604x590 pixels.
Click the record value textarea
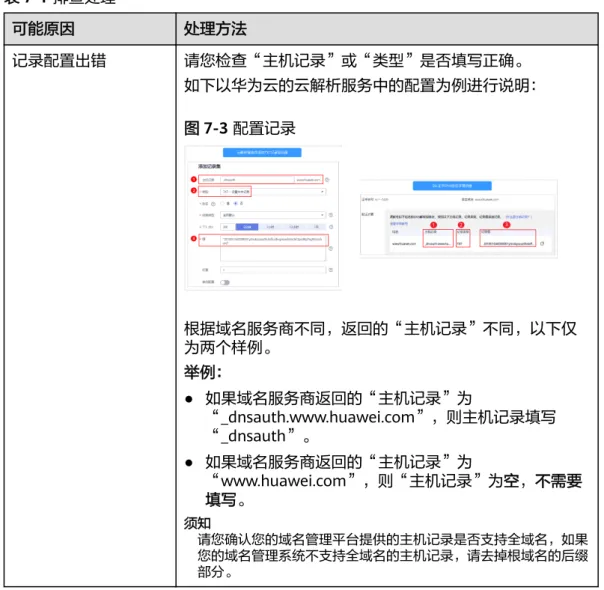[x=273, y=248]
